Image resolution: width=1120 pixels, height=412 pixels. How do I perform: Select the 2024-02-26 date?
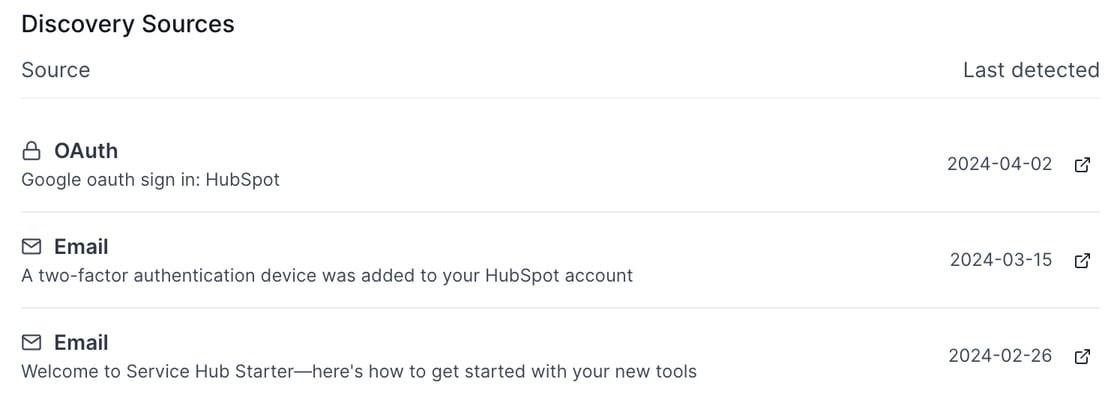click(1000, 356)
